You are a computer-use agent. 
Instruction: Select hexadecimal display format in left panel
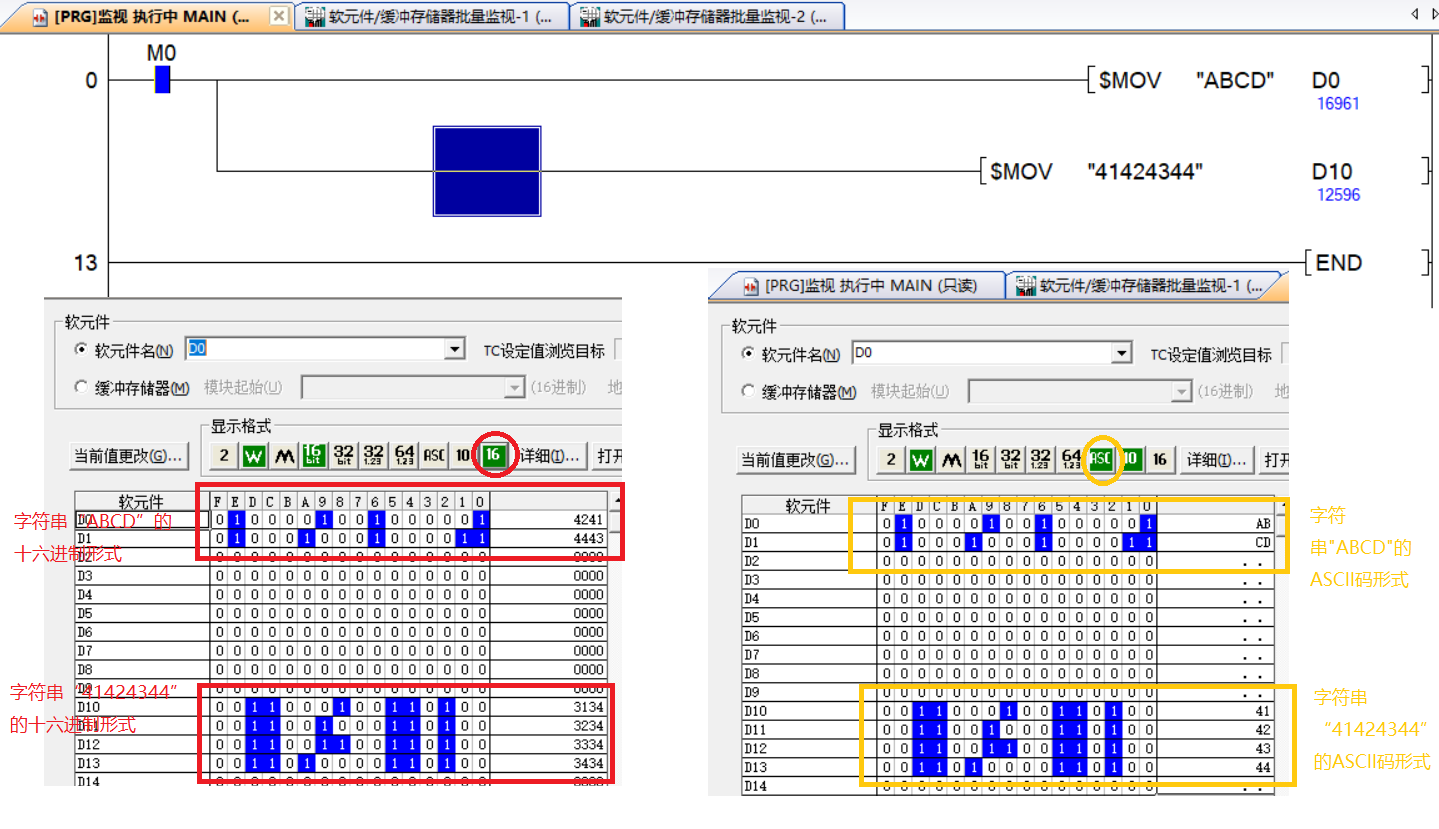(x=492, y=456)
